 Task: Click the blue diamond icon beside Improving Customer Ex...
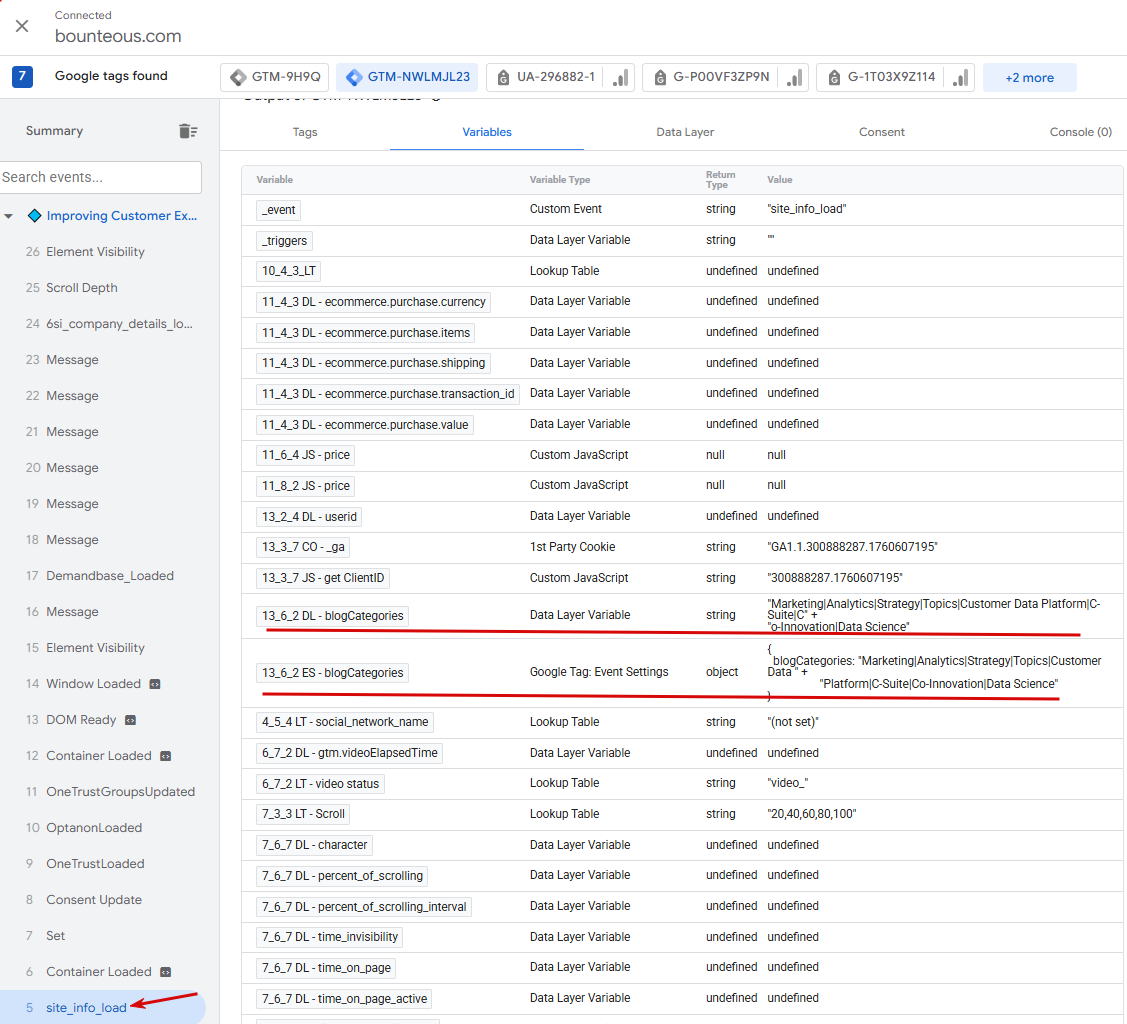[34, 216]
